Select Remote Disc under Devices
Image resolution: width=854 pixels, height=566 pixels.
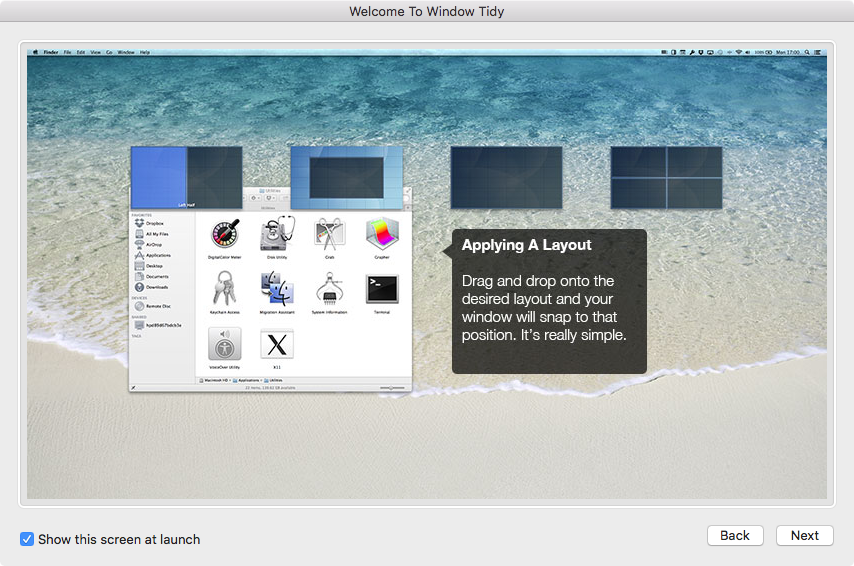[153, 306]
